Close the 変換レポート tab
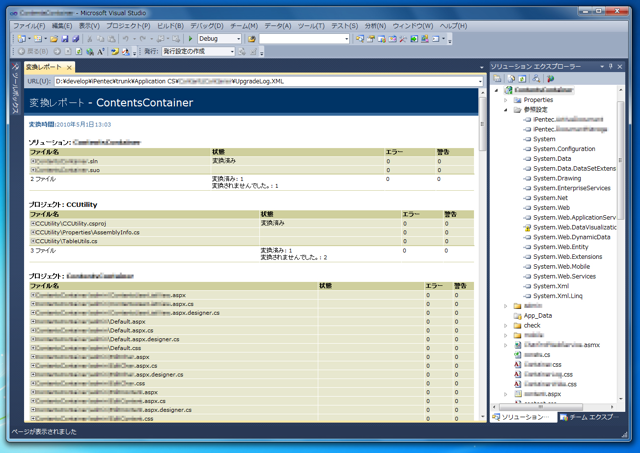640x453 pixels. tap(69, 67)
